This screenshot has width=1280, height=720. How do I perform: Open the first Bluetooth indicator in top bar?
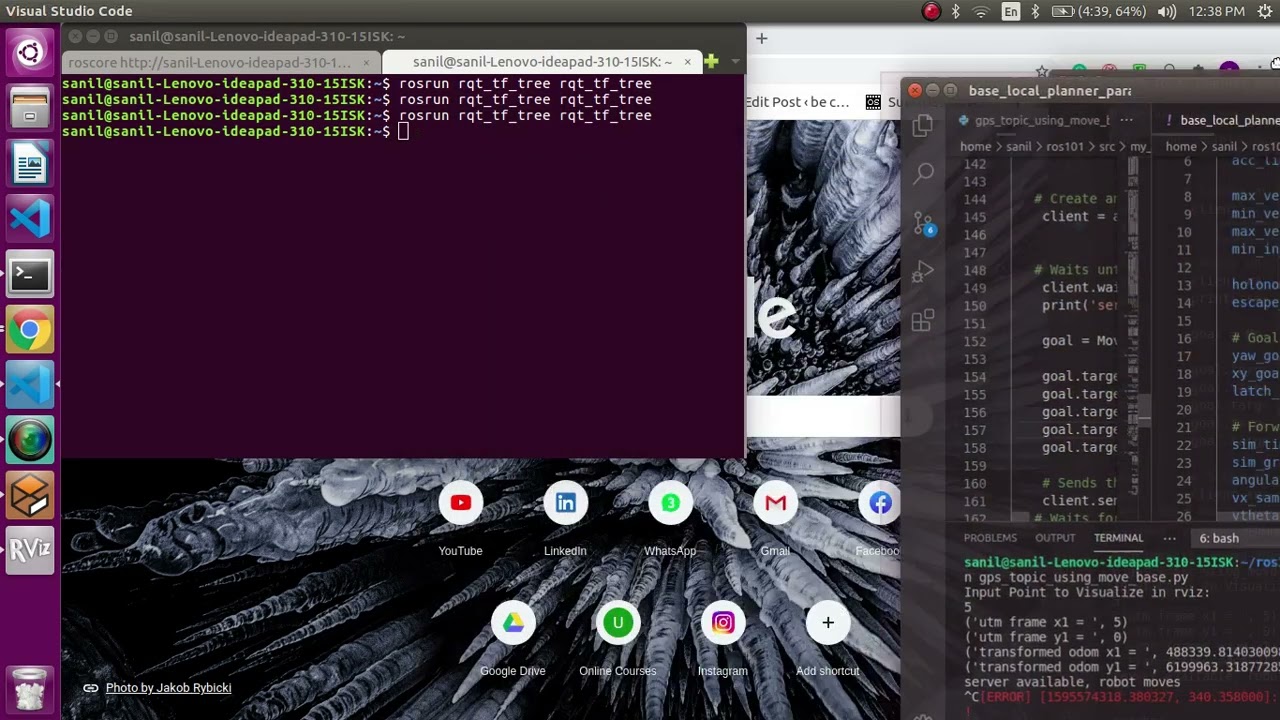click(x=955, y=12)
